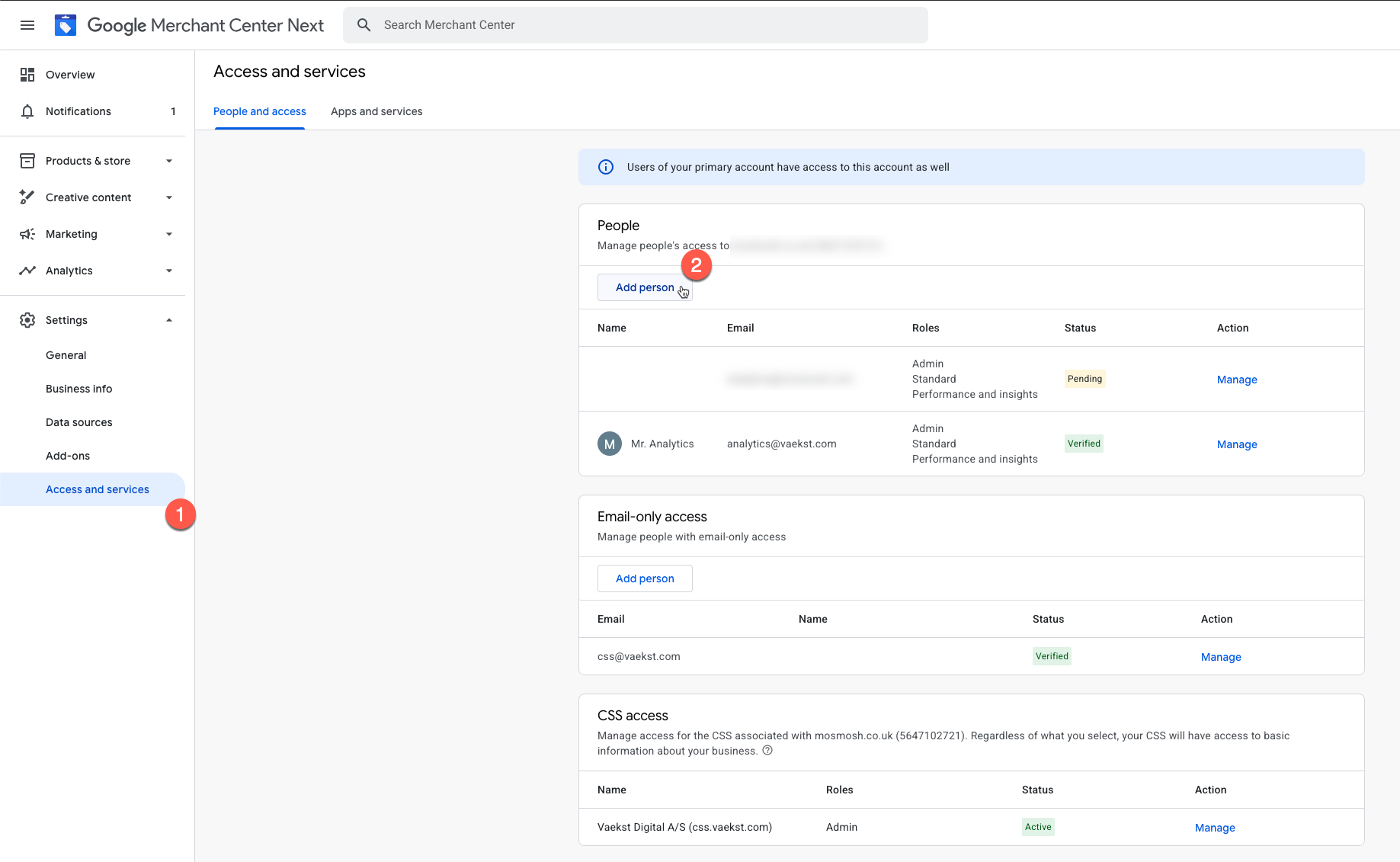This screenshot has width=1400, height=862.
Task: Click Add person under People
Action: 645,287
